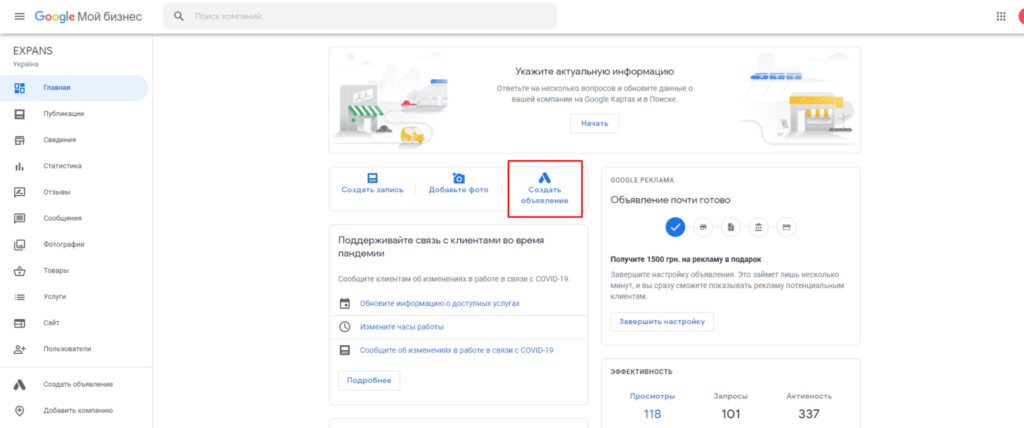
Task: Click the COVID-19 changes announcement link
Action: pos(456,350)
